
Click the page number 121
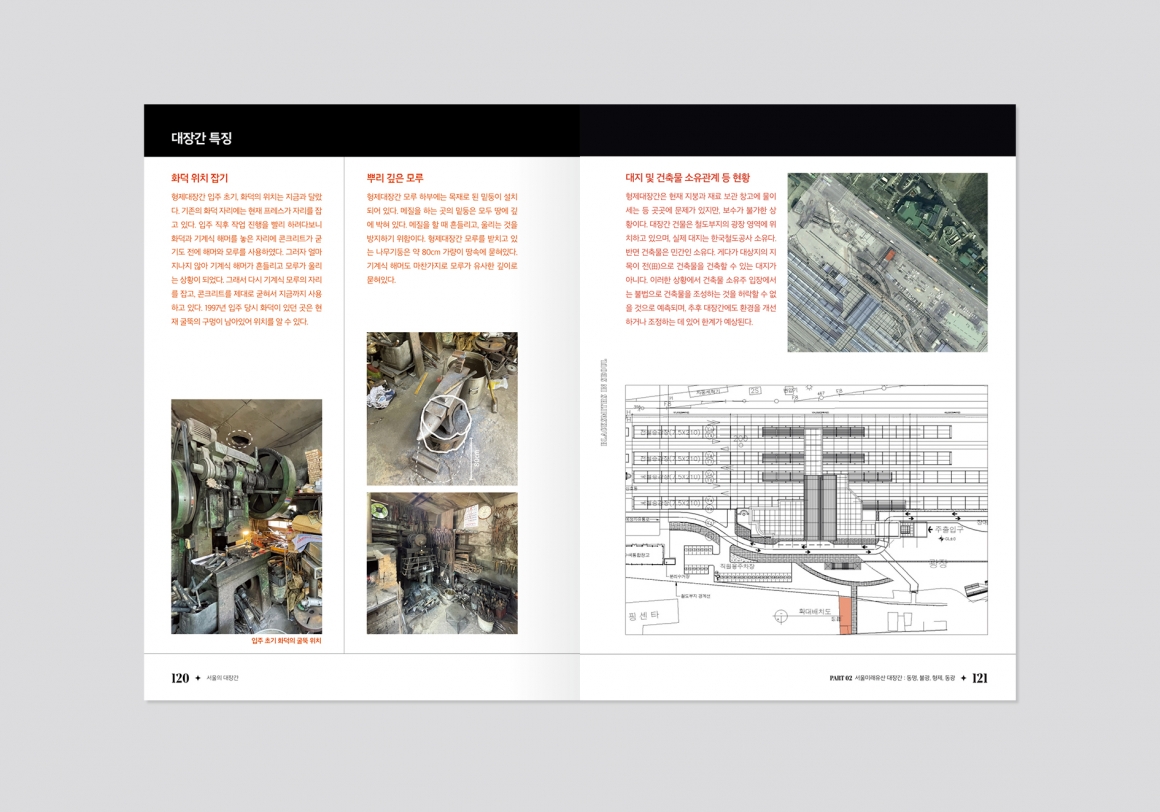pyautogui.click(x=979, y=678)
